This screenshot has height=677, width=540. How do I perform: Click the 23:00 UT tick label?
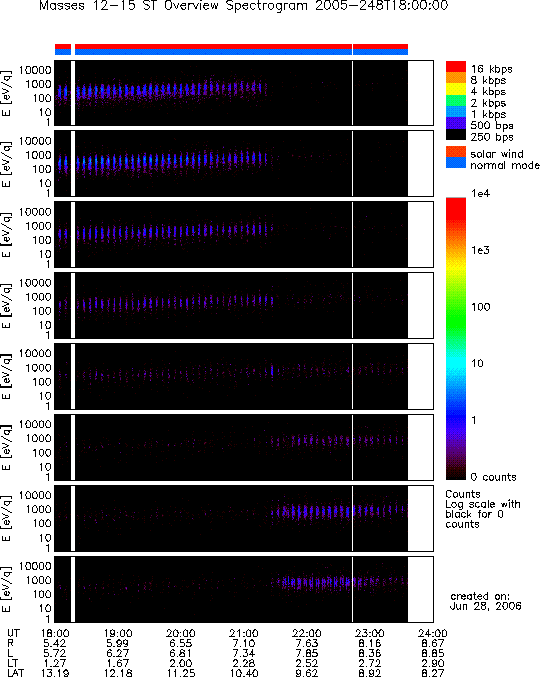click(369, 633)
